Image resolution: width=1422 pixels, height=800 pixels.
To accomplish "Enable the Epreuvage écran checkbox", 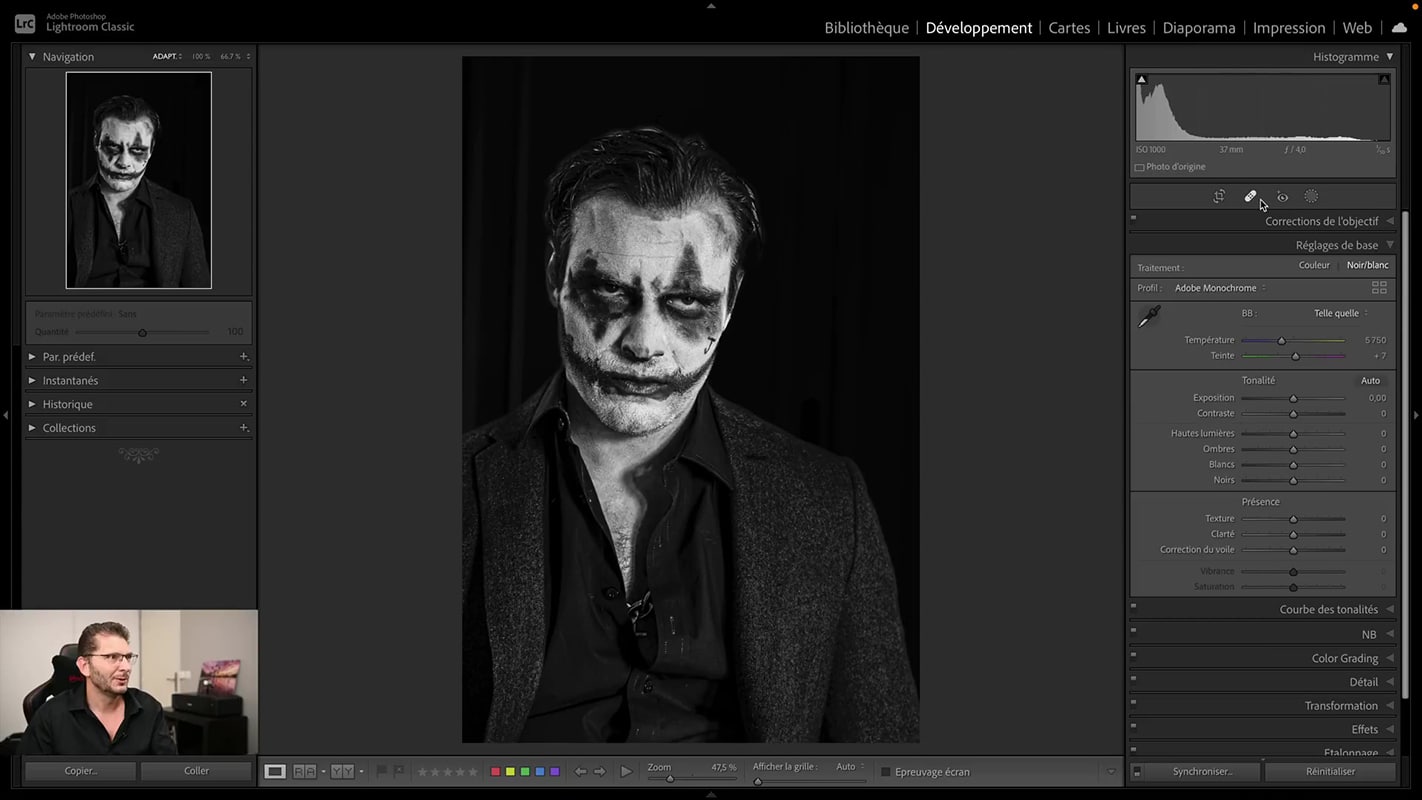I will 885,771.
